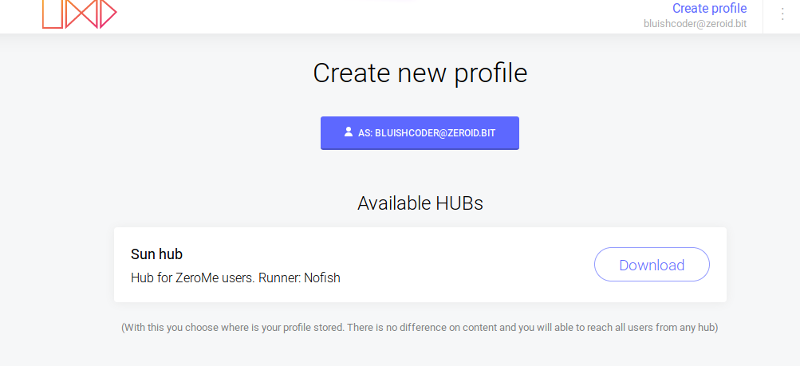Image resolution: width=800 pixels, height=366 pixels.
Task: Click the pink triangle of the logo
Action: (x=108, y=14)
